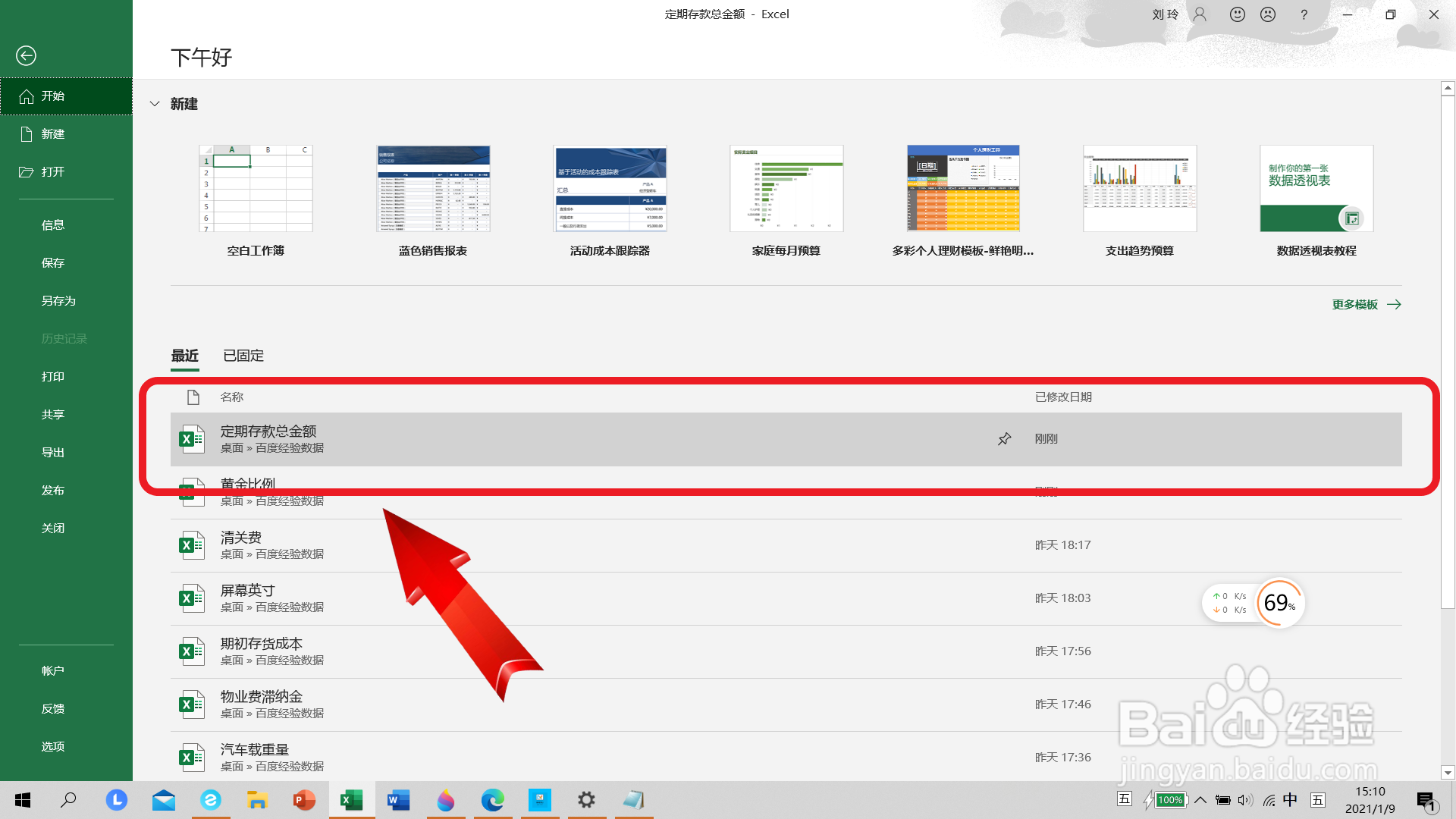Select 打开 in the left sidebar
Screen dimensions: 1456x819
point(66,172)
